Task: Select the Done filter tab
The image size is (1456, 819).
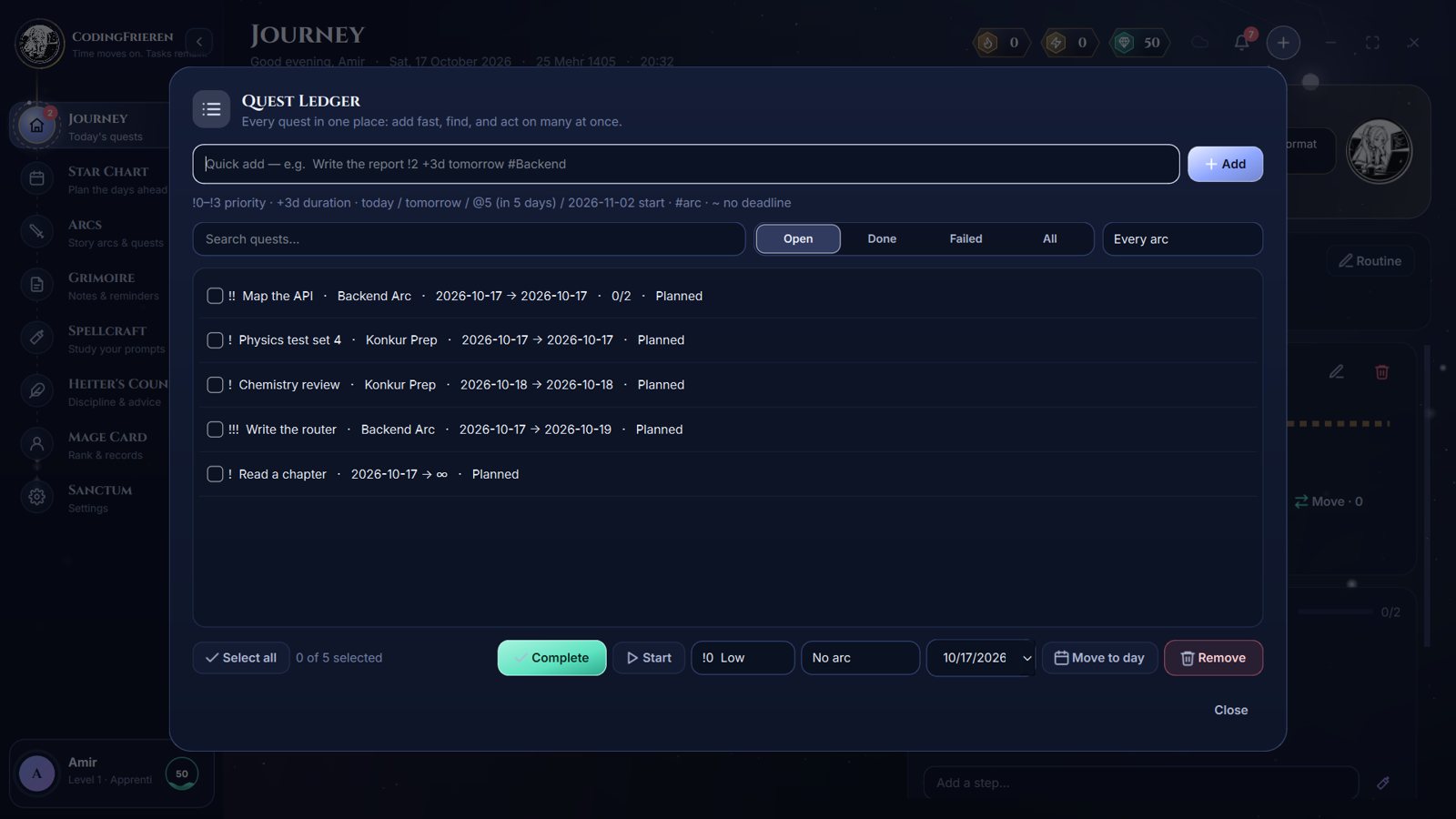Action: (x=882, y=238)
